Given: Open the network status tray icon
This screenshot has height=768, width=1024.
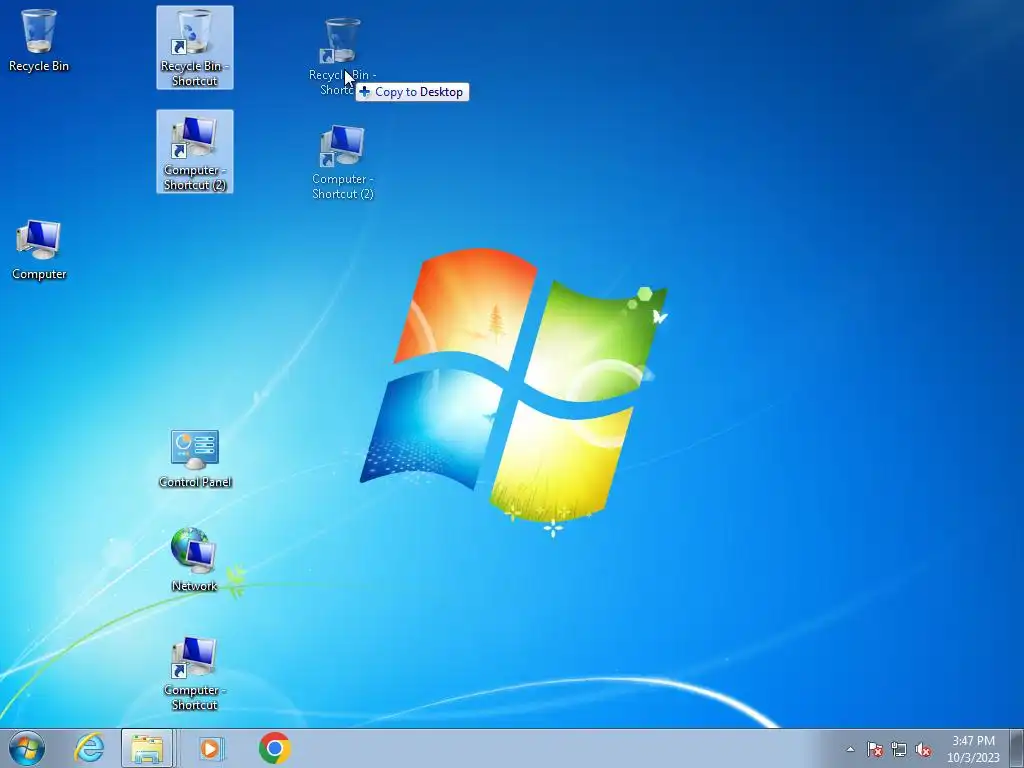Looking at the screenshot, I should (x=899, y=749).
